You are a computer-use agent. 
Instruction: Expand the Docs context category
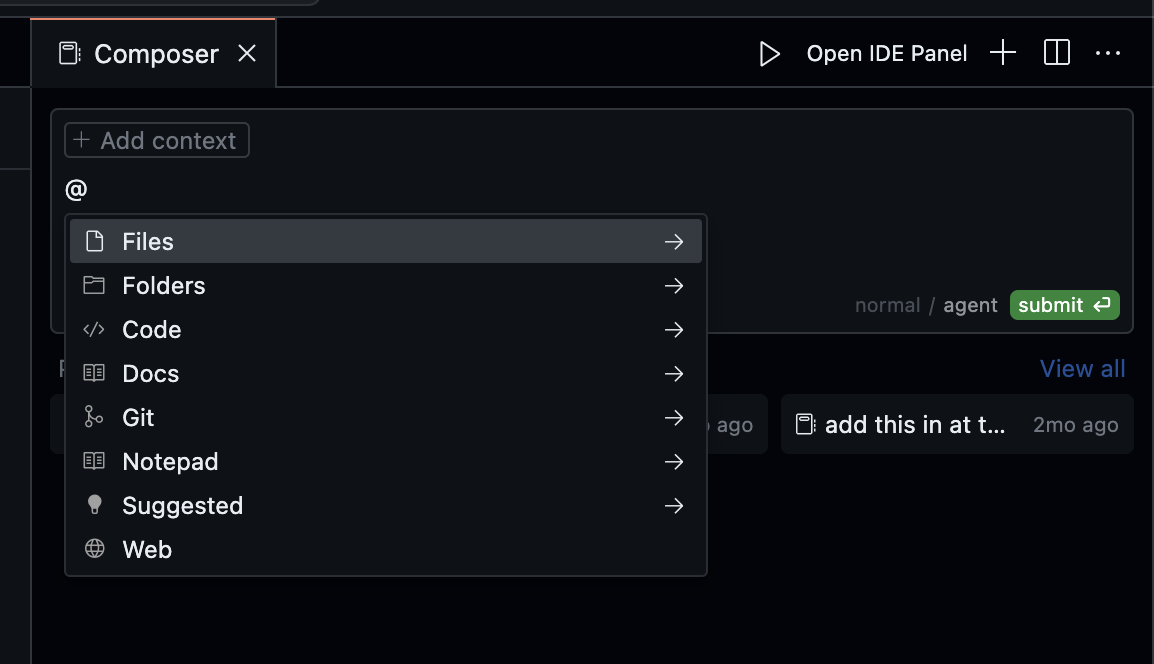[673, 373]
